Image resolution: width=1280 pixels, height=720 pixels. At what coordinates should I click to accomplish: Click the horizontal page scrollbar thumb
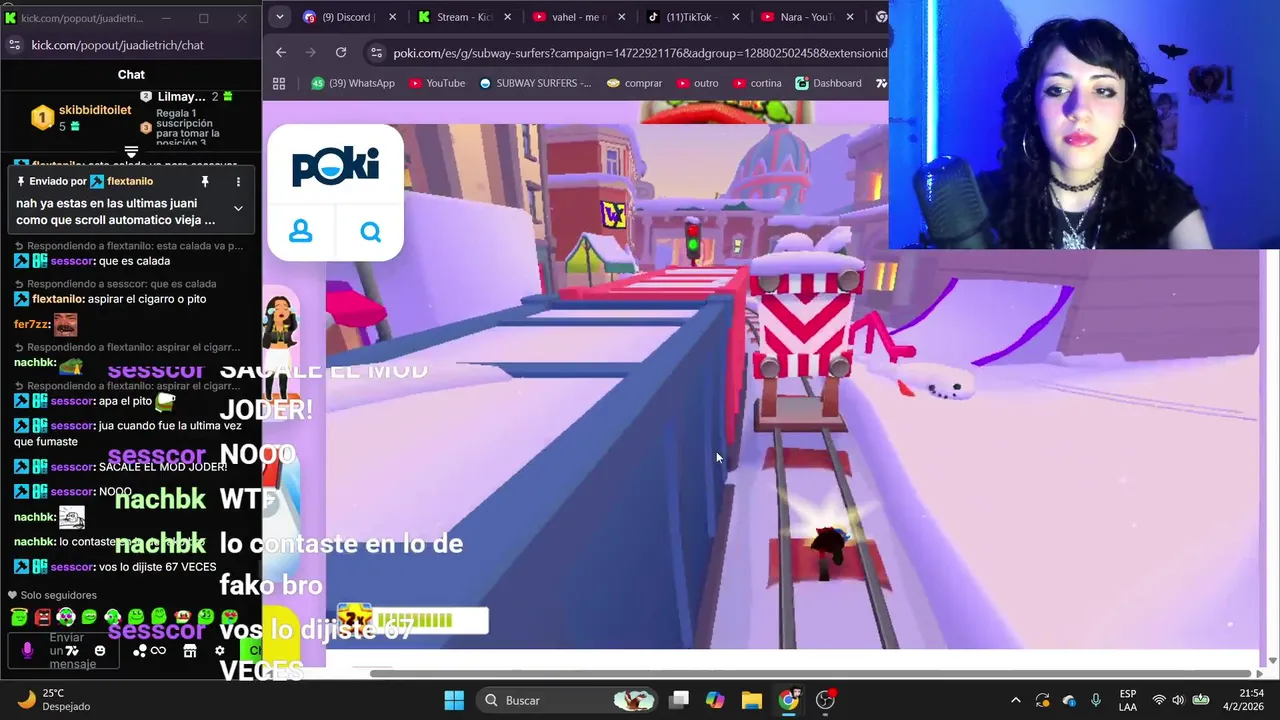click(810, 673)
